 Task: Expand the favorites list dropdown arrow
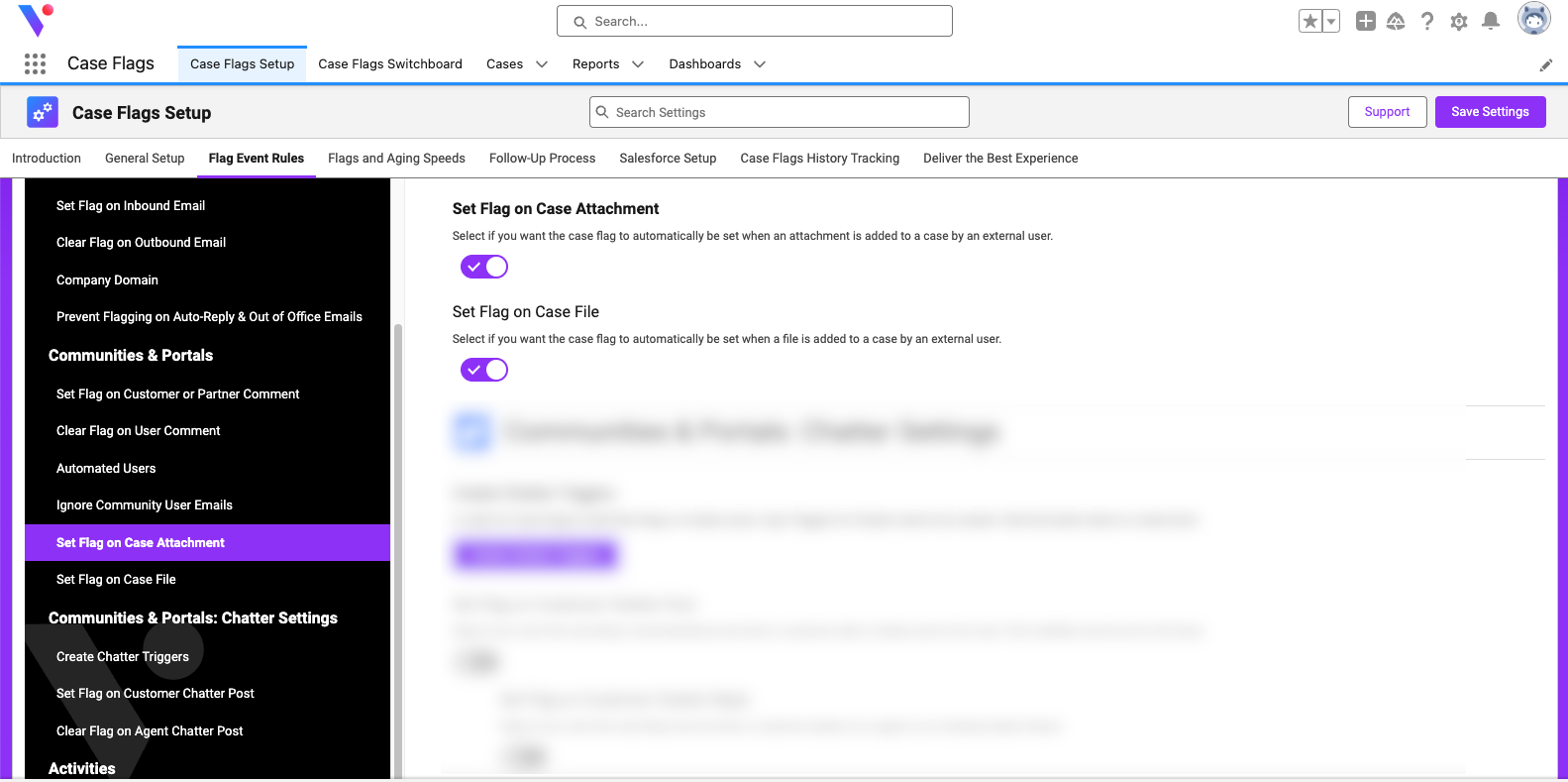pyautogui.click(x=1331, y=21)
